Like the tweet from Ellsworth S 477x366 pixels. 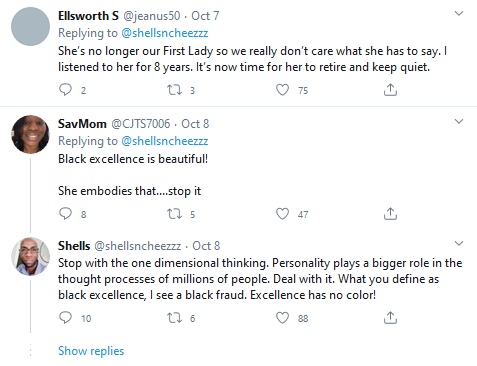coord(282,90)
